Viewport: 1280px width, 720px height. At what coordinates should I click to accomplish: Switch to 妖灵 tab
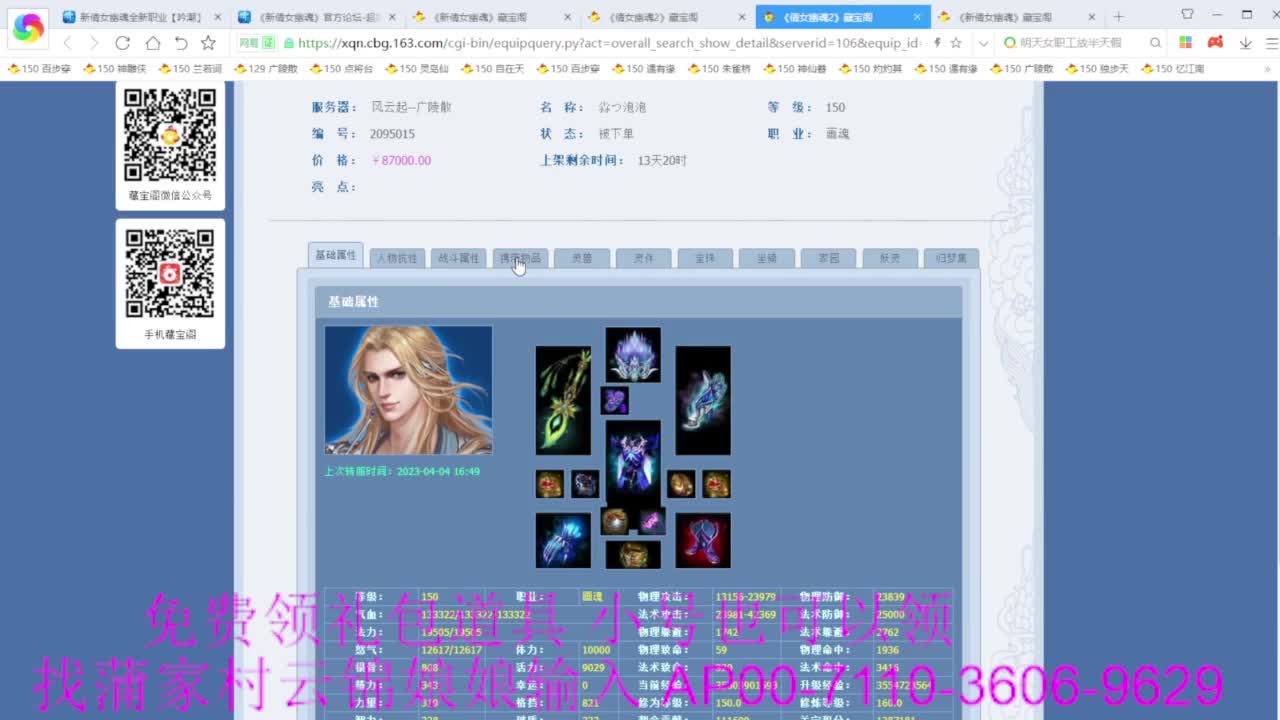click(890, 258)
